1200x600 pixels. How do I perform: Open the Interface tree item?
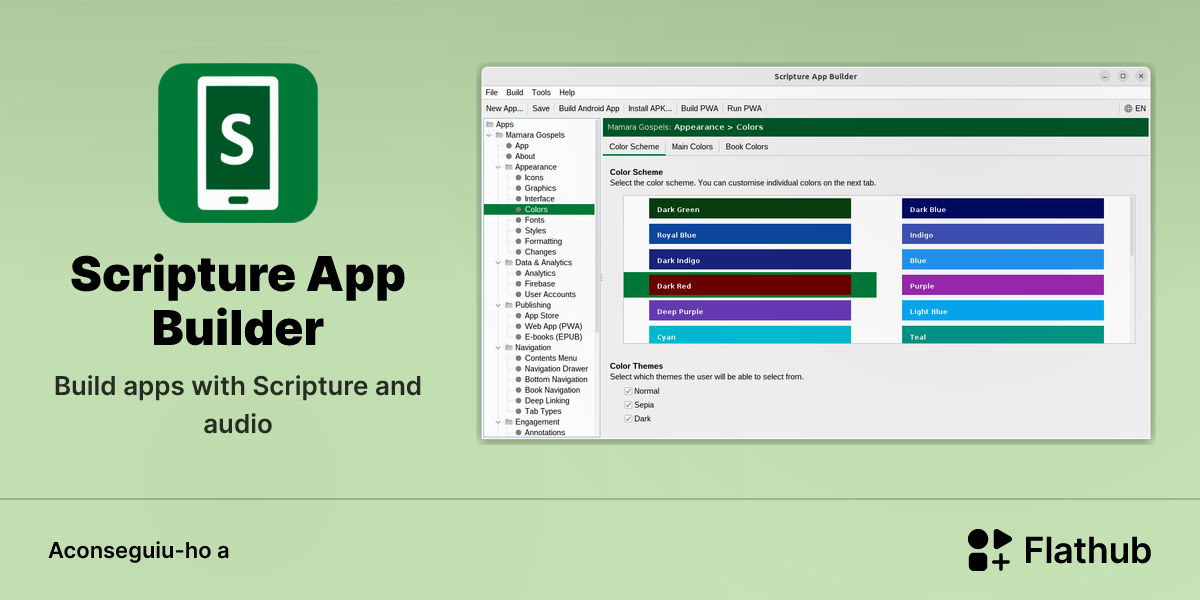click(539, 199)
